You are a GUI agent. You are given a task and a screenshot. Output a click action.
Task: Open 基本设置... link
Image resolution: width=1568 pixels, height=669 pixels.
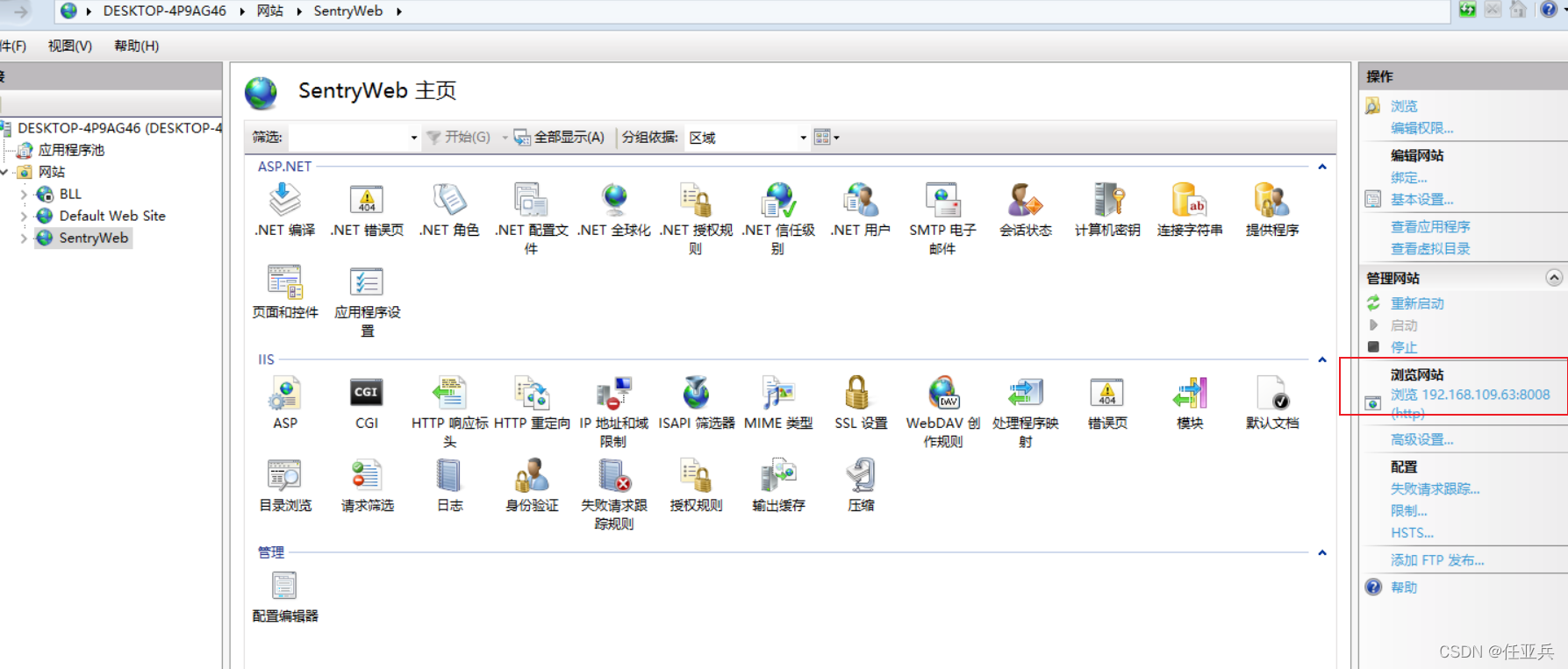click(x=1421, y=199)
